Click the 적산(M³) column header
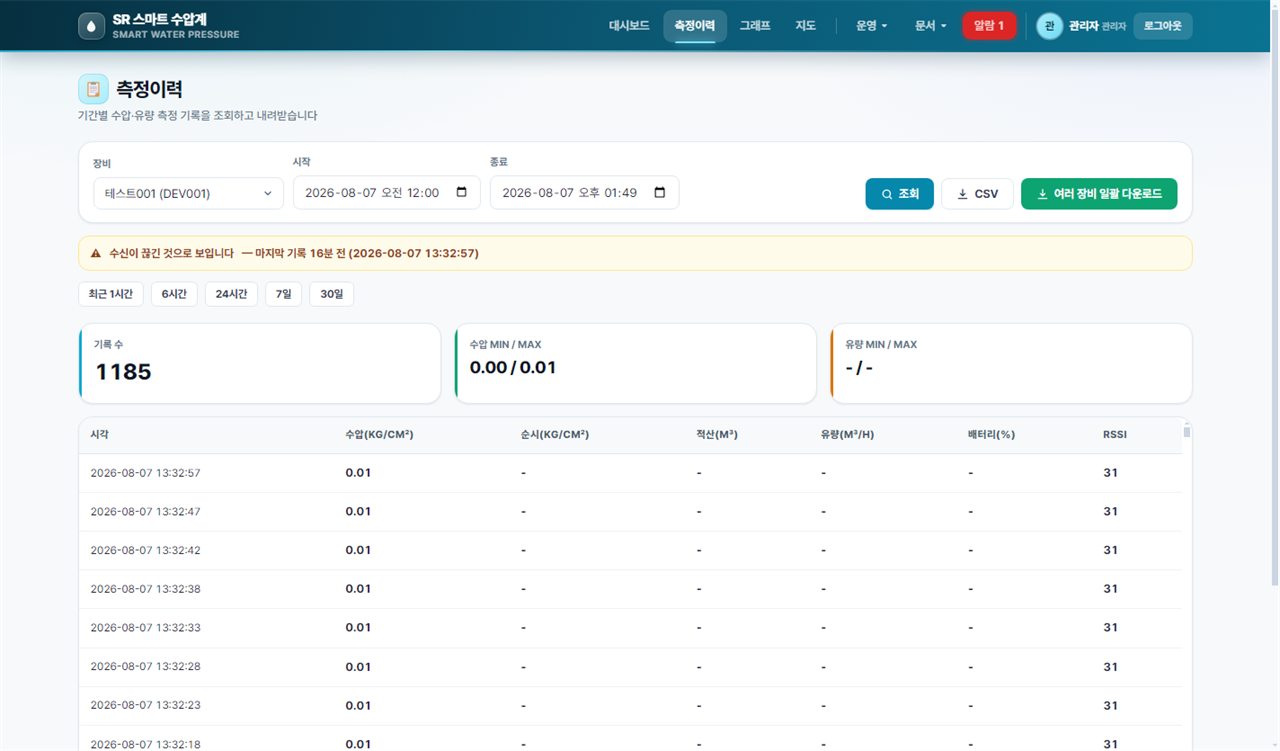 717,435
